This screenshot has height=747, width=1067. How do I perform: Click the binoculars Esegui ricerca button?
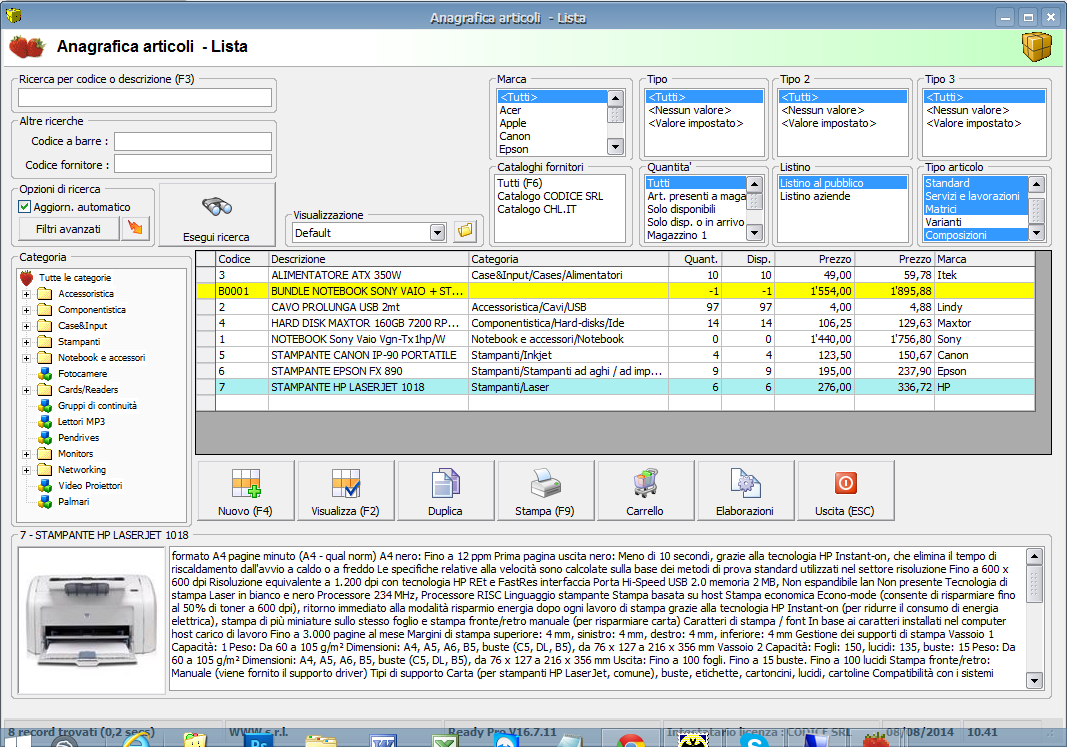(x=217, y=215)
